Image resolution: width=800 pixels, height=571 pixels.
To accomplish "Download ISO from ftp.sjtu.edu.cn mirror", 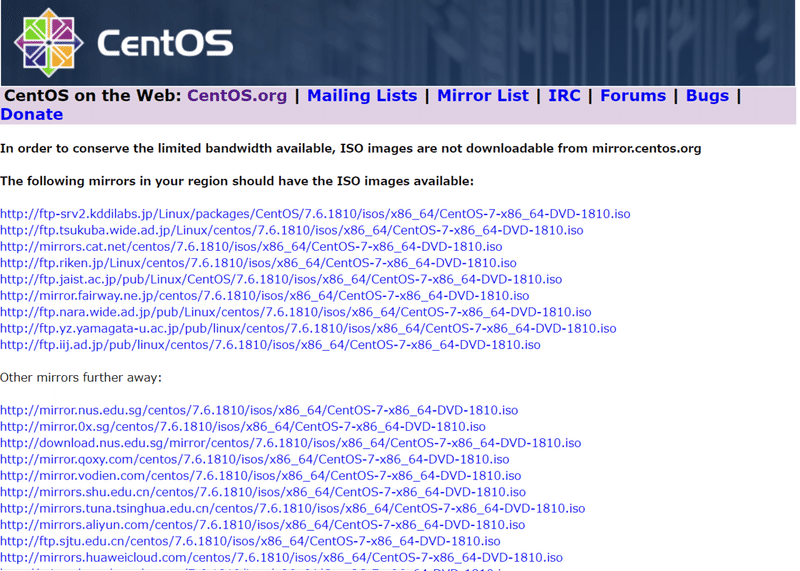I will [250, 541].
